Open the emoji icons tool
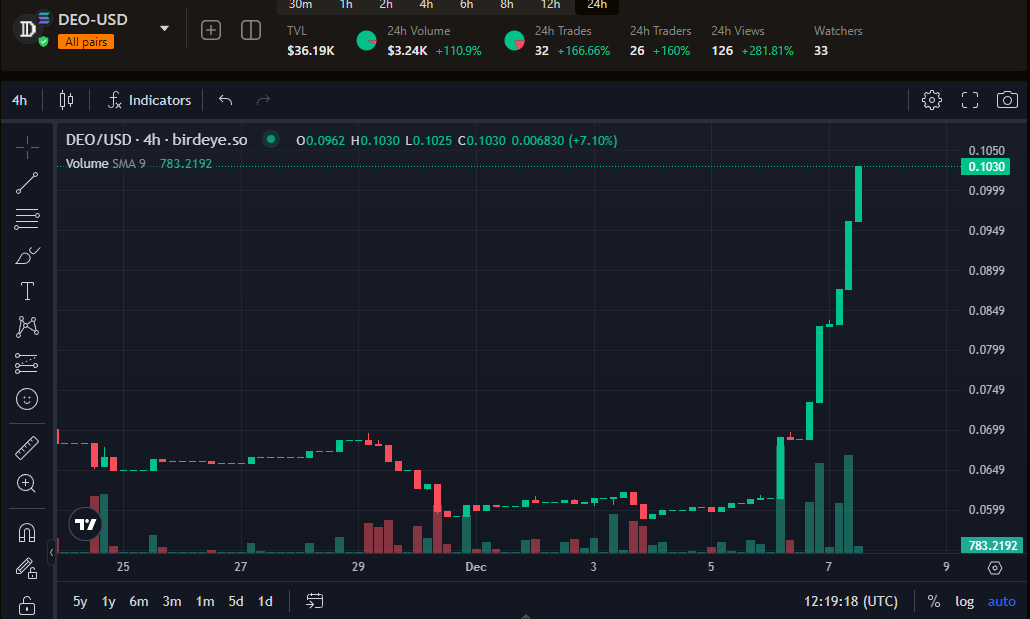This screenshot has width=1030, height=619. (x=27, y=399)
